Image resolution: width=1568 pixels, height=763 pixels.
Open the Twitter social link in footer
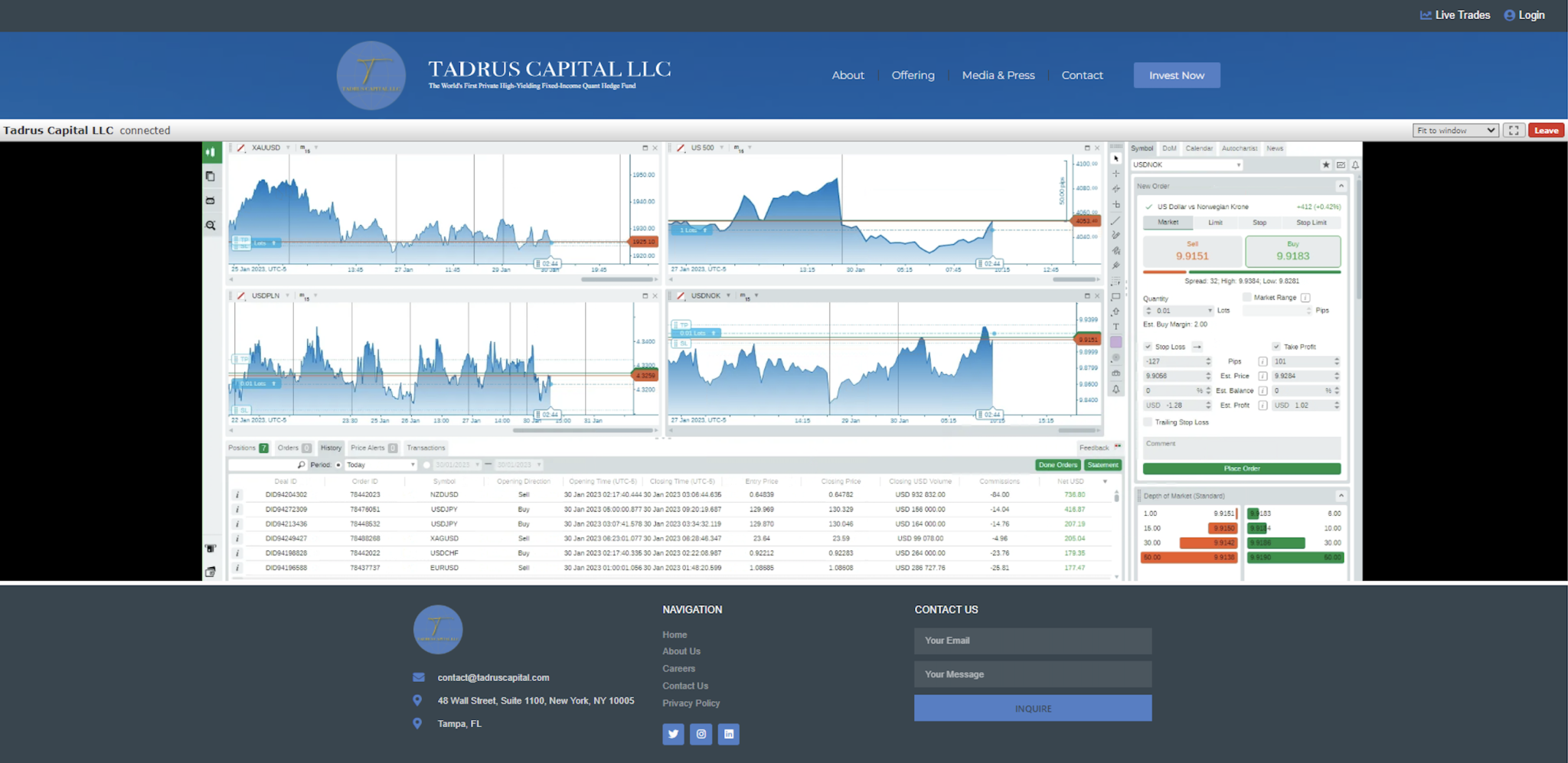673,734
